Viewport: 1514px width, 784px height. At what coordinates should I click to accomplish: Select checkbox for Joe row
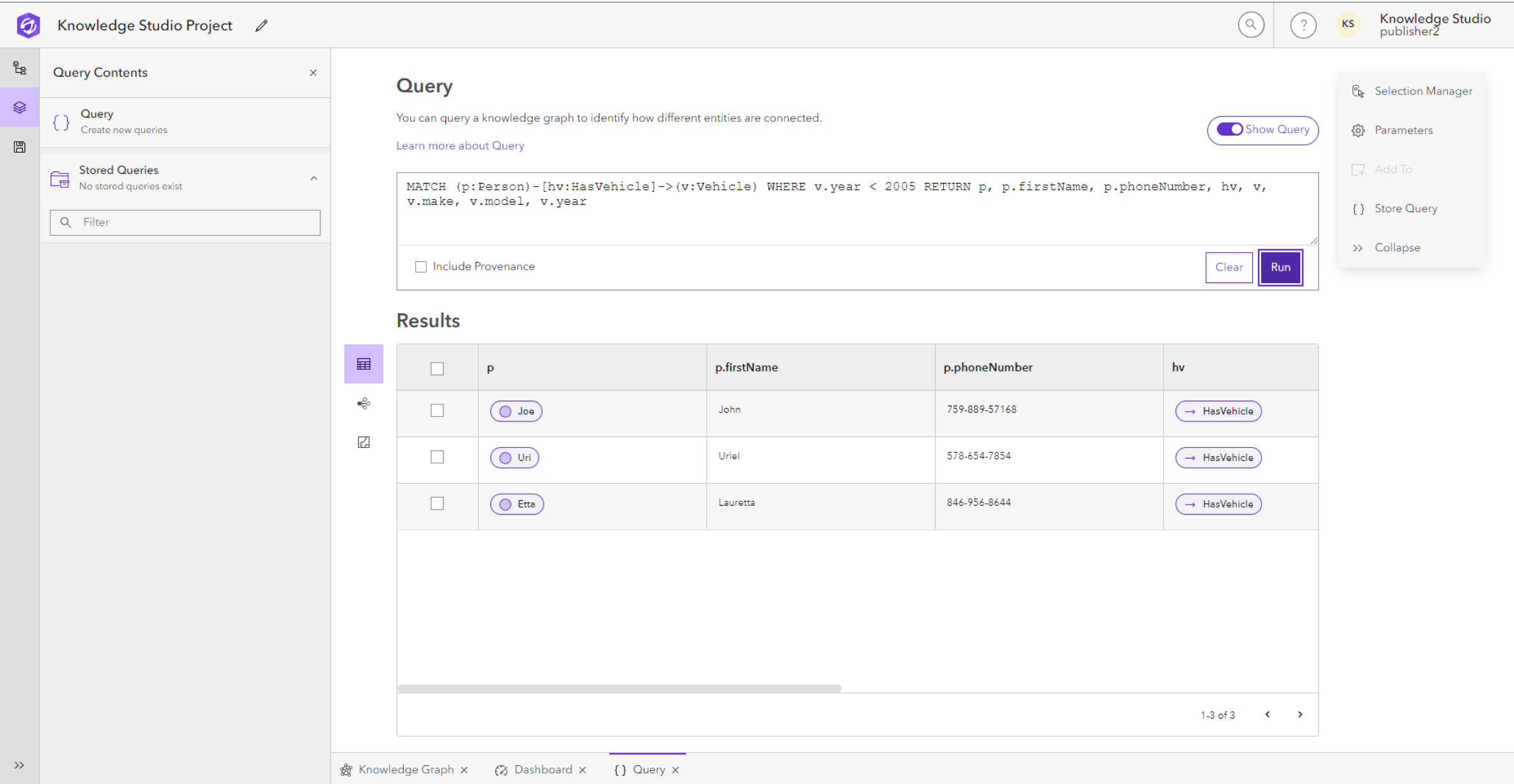point(437,410)
